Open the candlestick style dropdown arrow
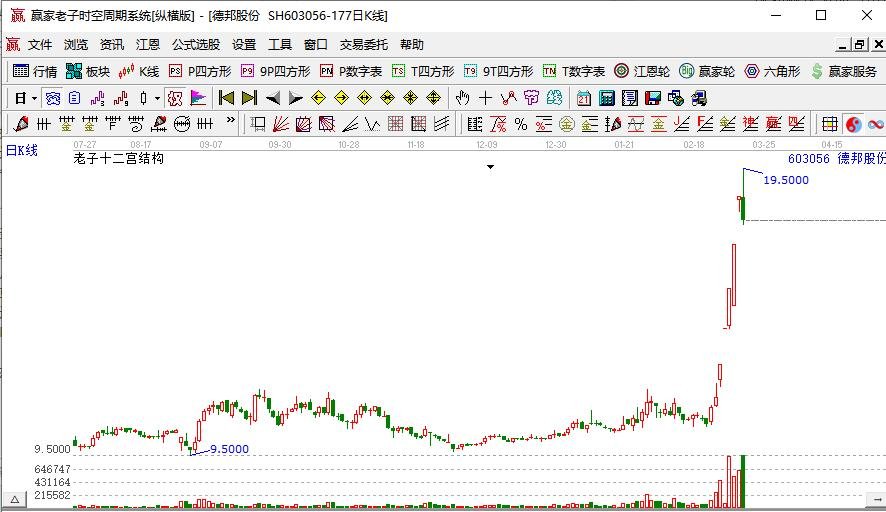Image resolution: width=886 pixels, height=512 pixels. [x=158, y=98]
